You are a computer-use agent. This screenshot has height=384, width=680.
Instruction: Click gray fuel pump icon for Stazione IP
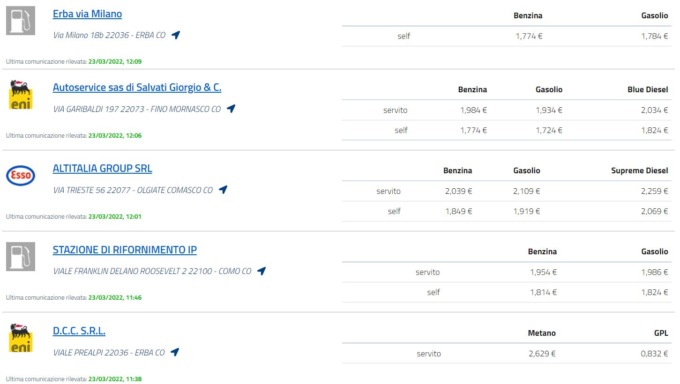point(20,256)
